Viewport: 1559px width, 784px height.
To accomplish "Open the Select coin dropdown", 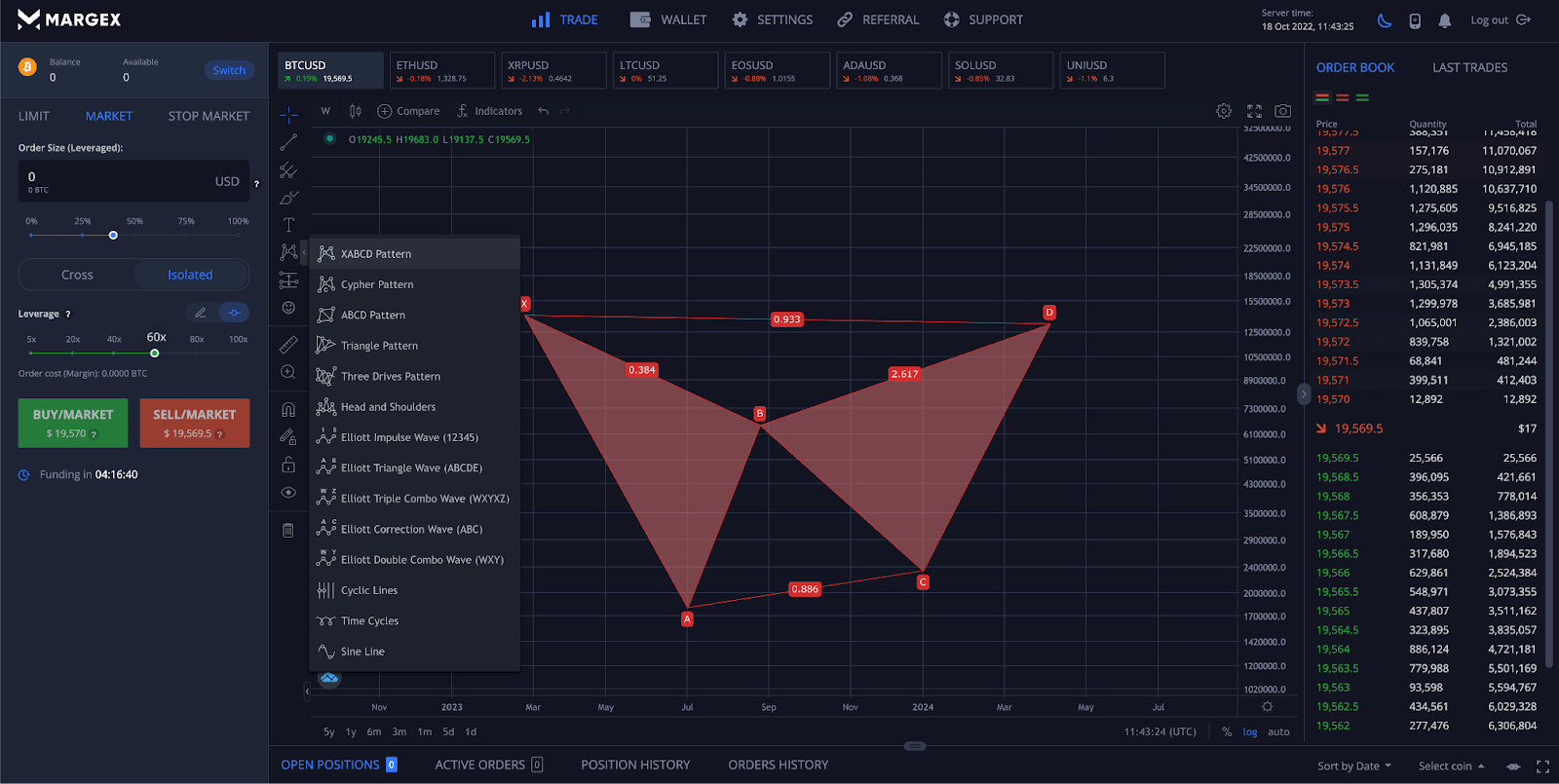I will [1451, 766].
